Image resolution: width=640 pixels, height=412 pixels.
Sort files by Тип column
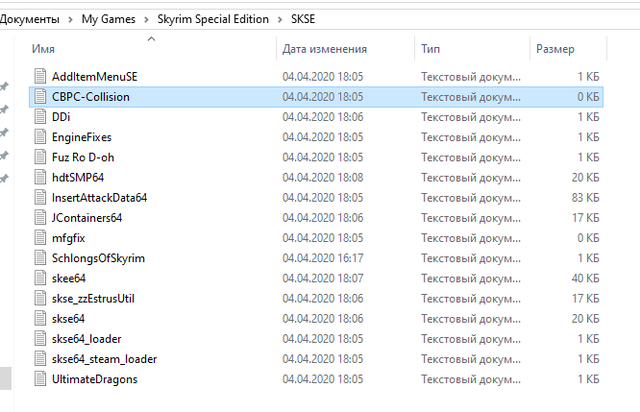(430, 48)
